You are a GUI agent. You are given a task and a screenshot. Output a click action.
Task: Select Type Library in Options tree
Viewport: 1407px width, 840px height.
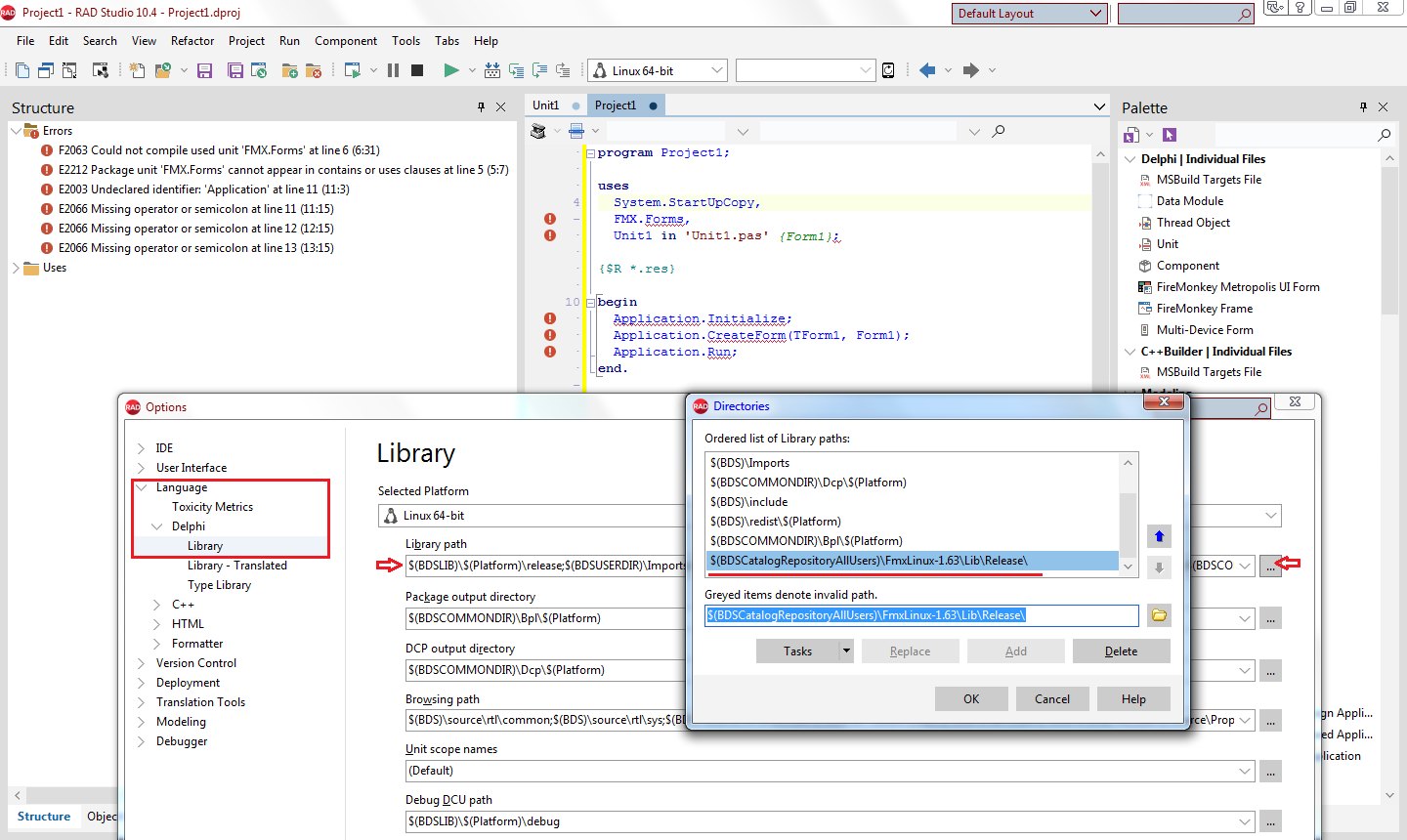pyautogui.click(x=219, y=585)
